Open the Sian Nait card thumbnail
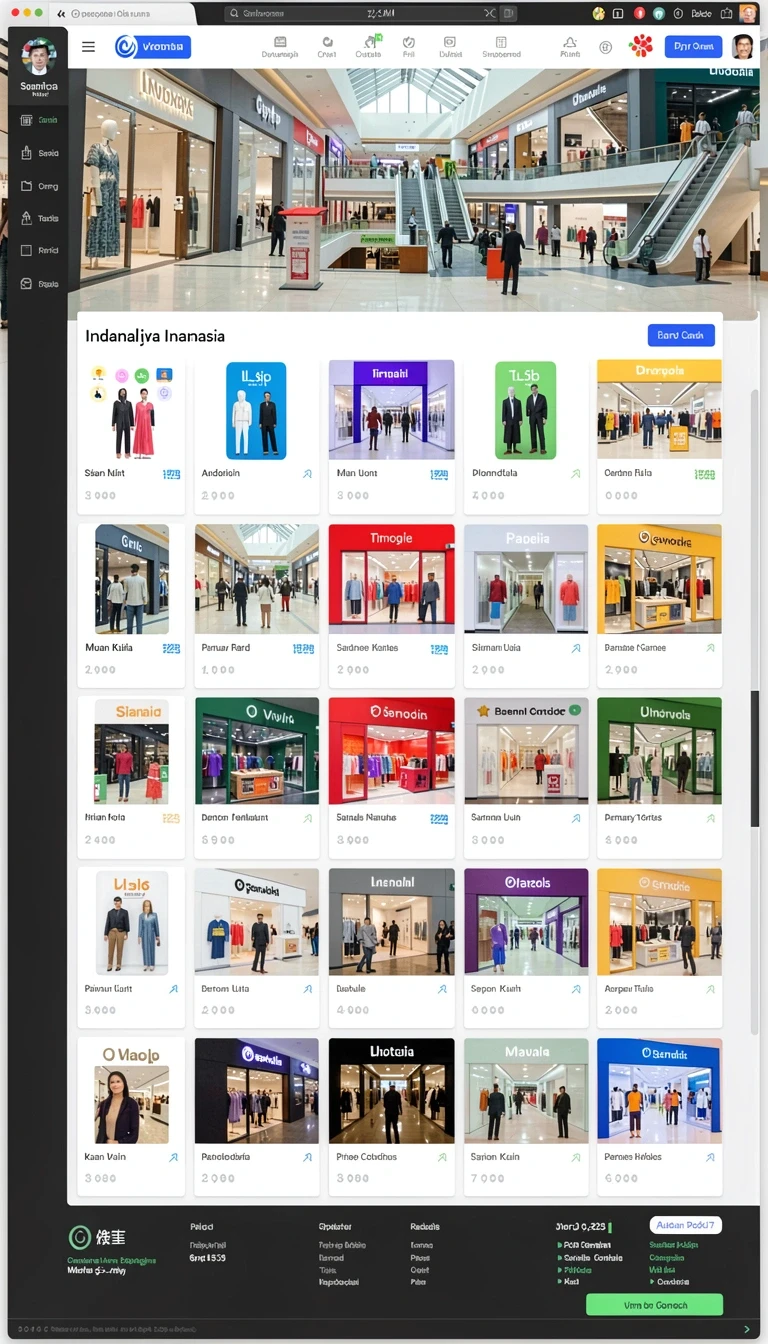The width and height of the screenshot is (768, 1344). tap(132, 410)
